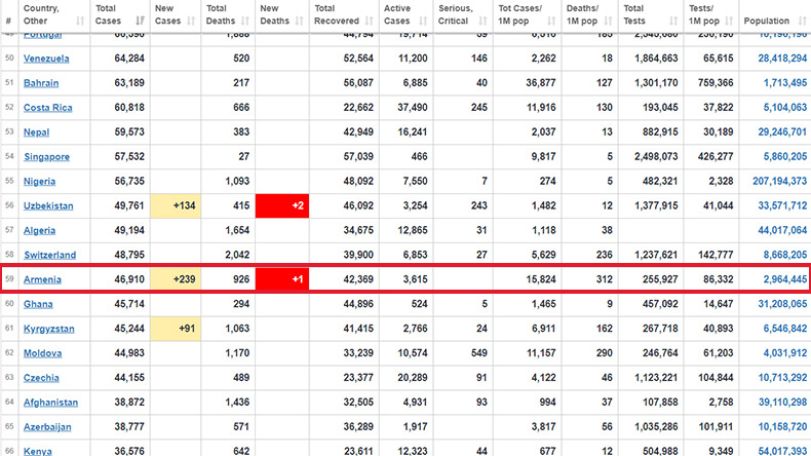Screen dimensions: 811x456
Task: Select Moldova serious critical 549 cell
Action: pos(463,353)
